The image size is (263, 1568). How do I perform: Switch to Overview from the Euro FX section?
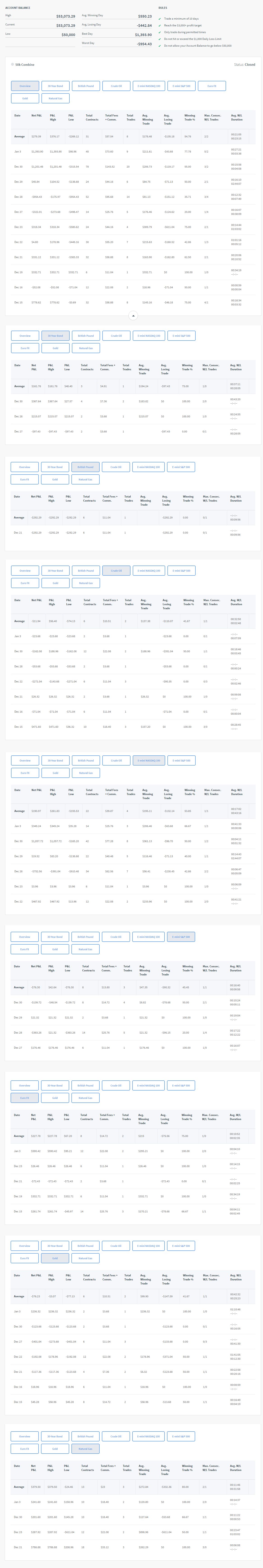(x=24, y=1085)
